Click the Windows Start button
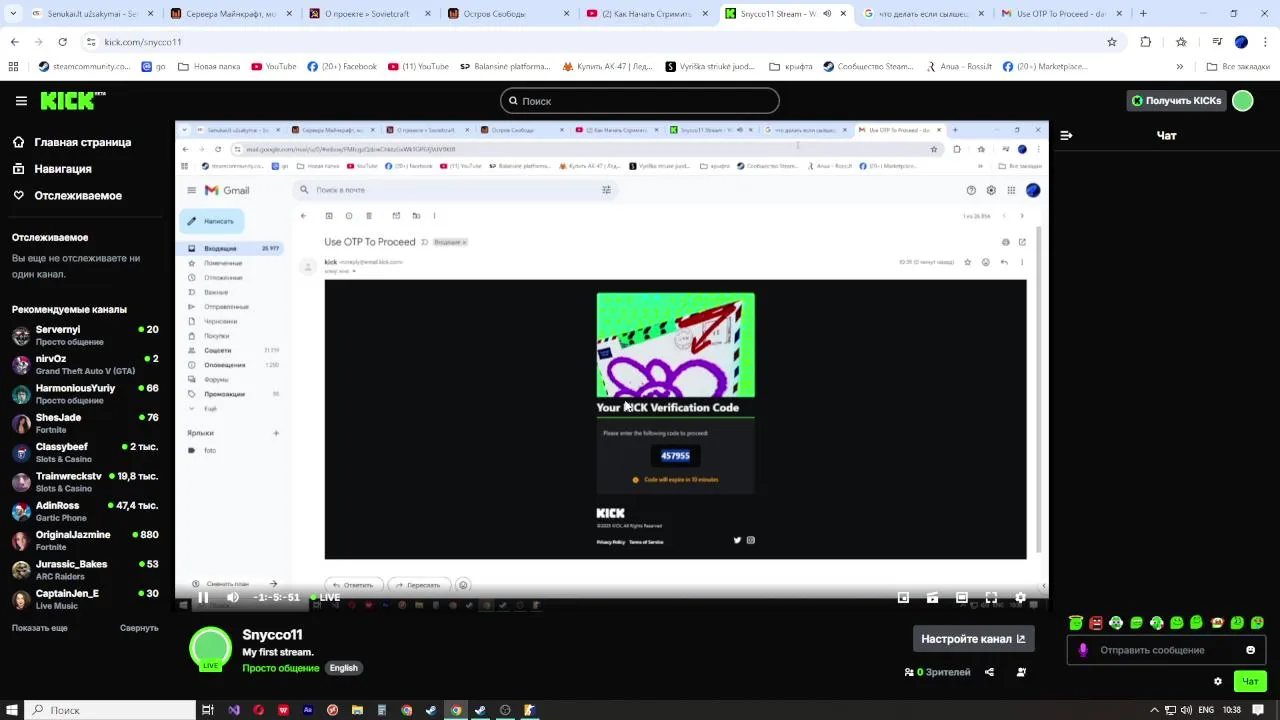The image size is (1280, 720). point(12,710)
